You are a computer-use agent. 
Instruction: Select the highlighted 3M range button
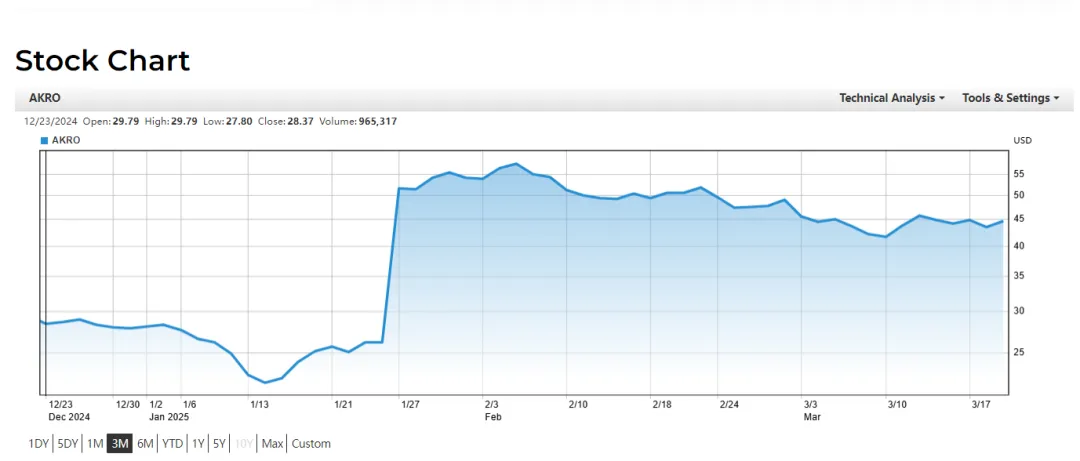click(x=120, y=443)
